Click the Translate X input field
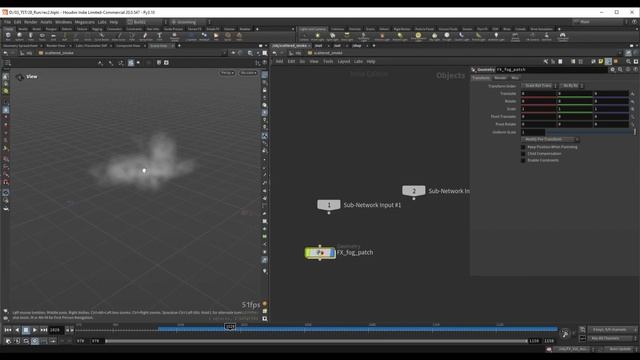 (x=538, y=93)
